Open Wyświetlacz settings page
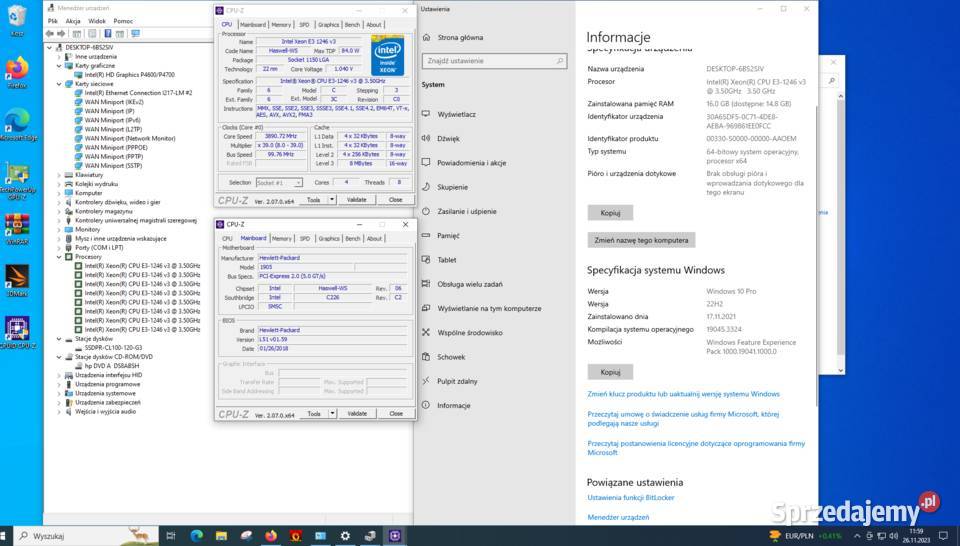Screen dimensions: 960x546 pyautogui.click(x=456, y=114)
